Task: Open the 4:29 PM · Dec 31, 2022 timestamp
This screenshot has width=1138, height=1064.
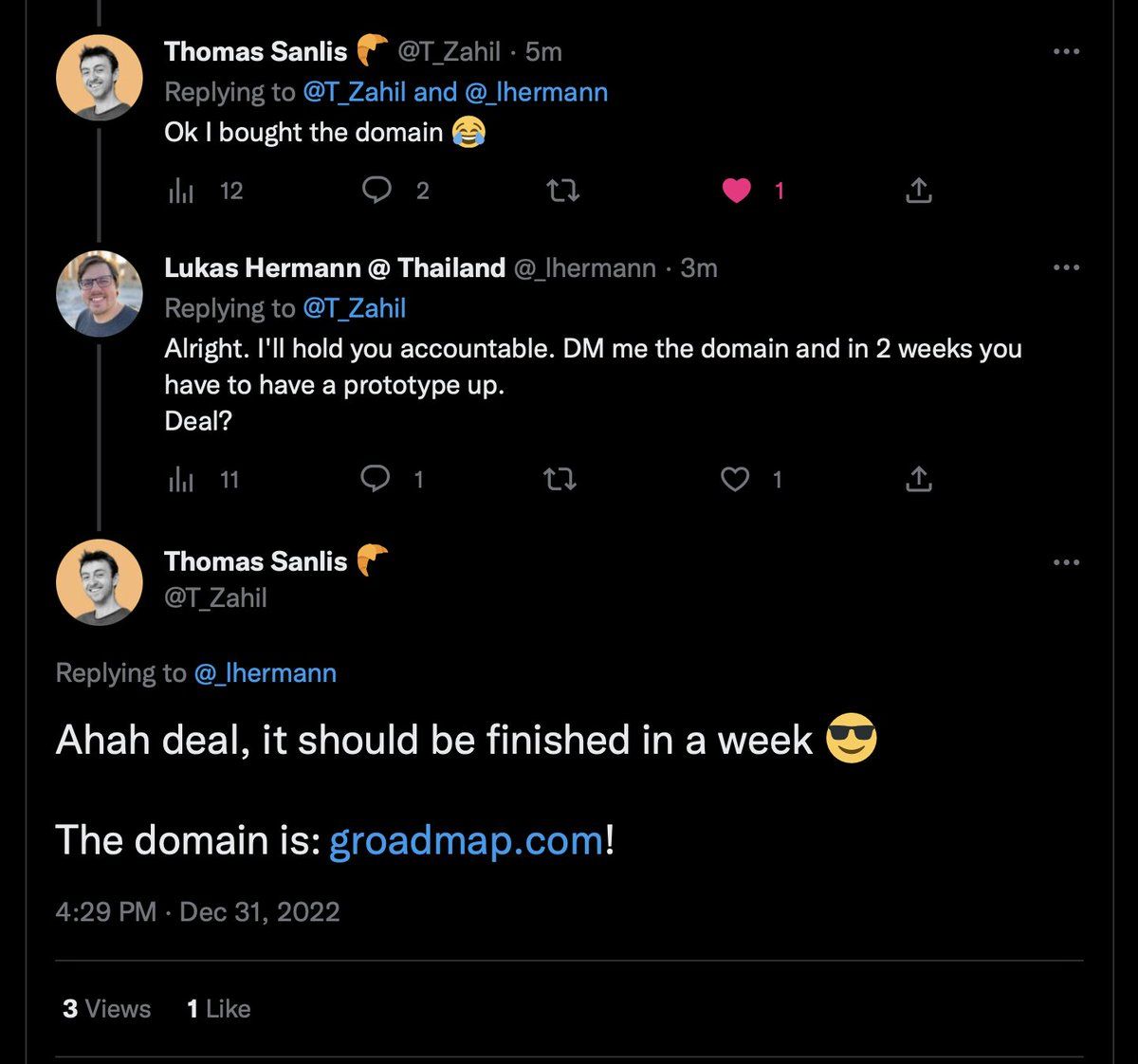Action: pyautogui.click(x=197, y=911)
